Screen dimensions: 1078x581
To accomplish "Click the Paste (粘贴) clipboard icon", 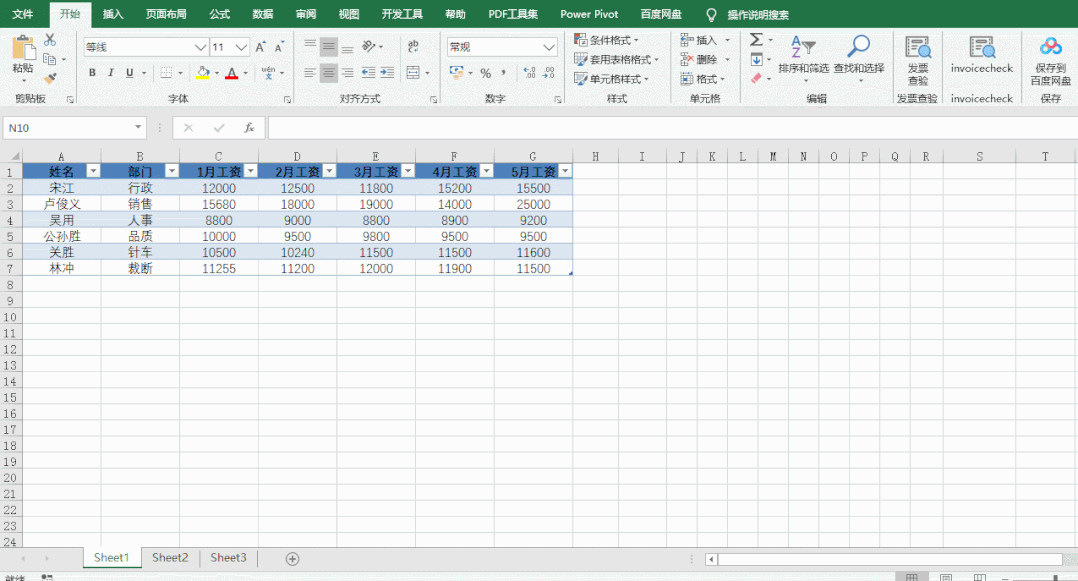I will click(23, 50).
